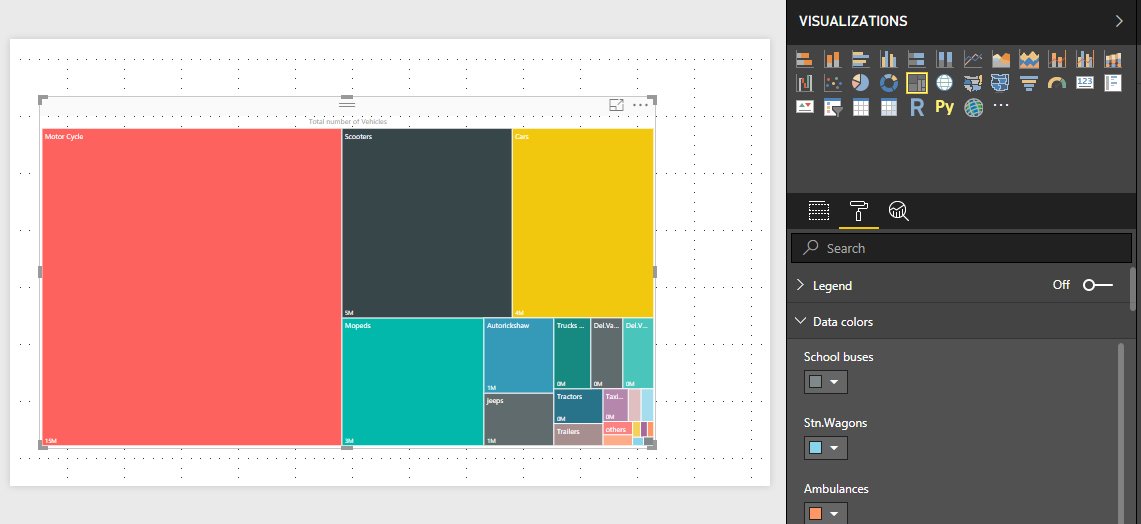The image size is (1141, 524).
Task: Select the multi-row card visual
Action: click(x=1113, y=83)
